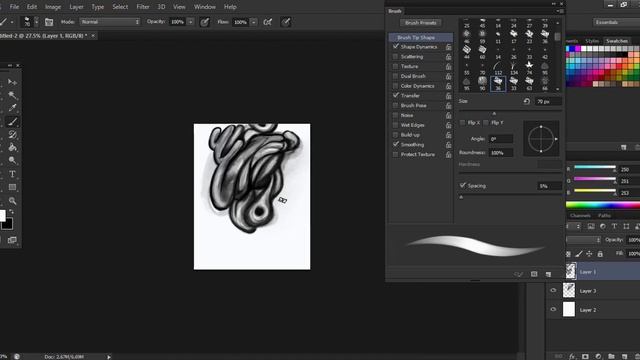This screenshot has height=360, width=640.
Task: Select the Zoom tool
Action: 13,201
